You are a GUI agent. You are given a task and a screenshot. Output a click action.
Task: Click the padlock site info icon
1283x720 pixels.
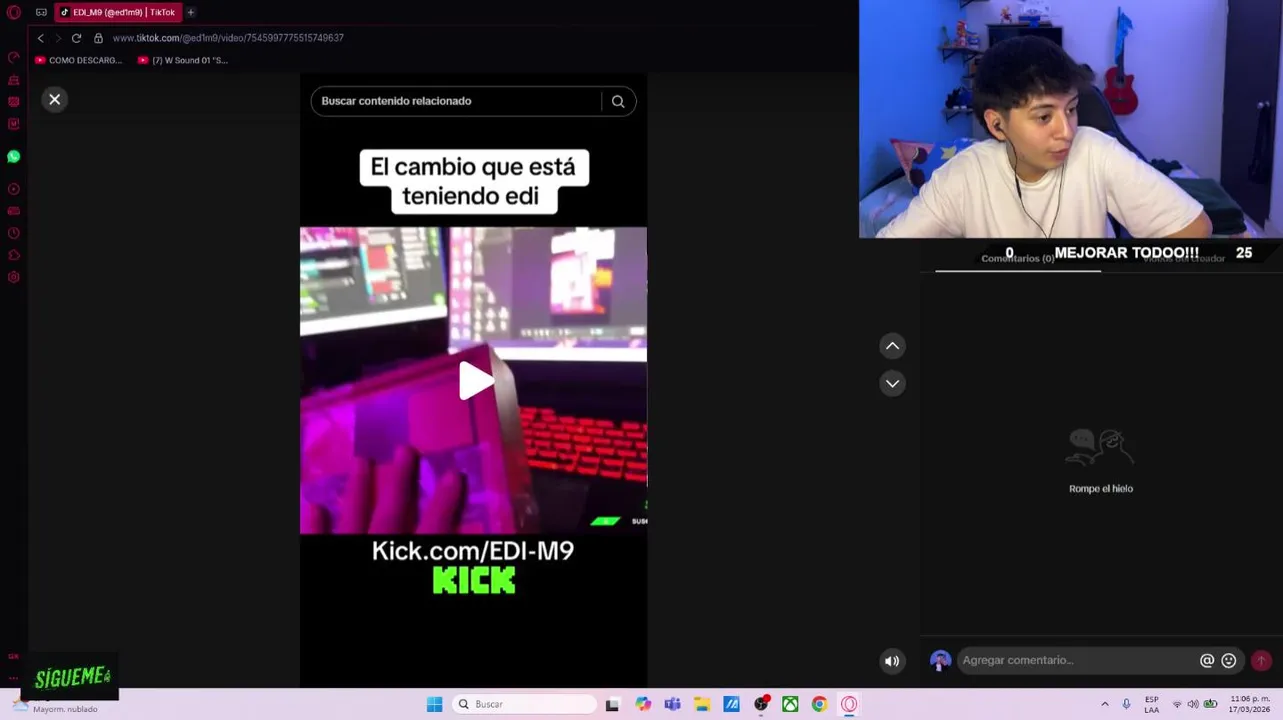(x=98, y=38)
